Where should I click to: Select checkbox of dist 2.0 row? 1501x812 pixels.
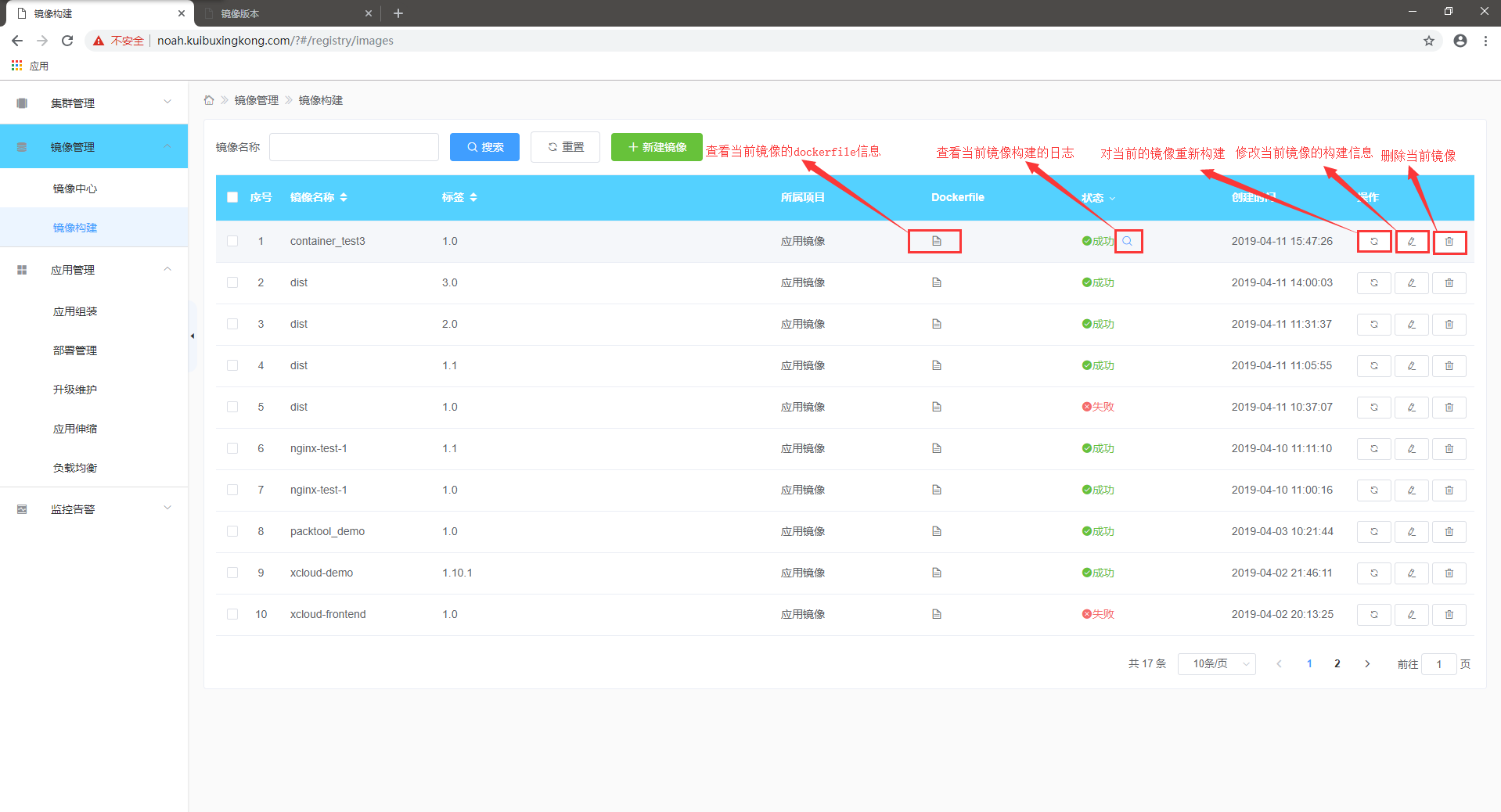pos(232,324)
